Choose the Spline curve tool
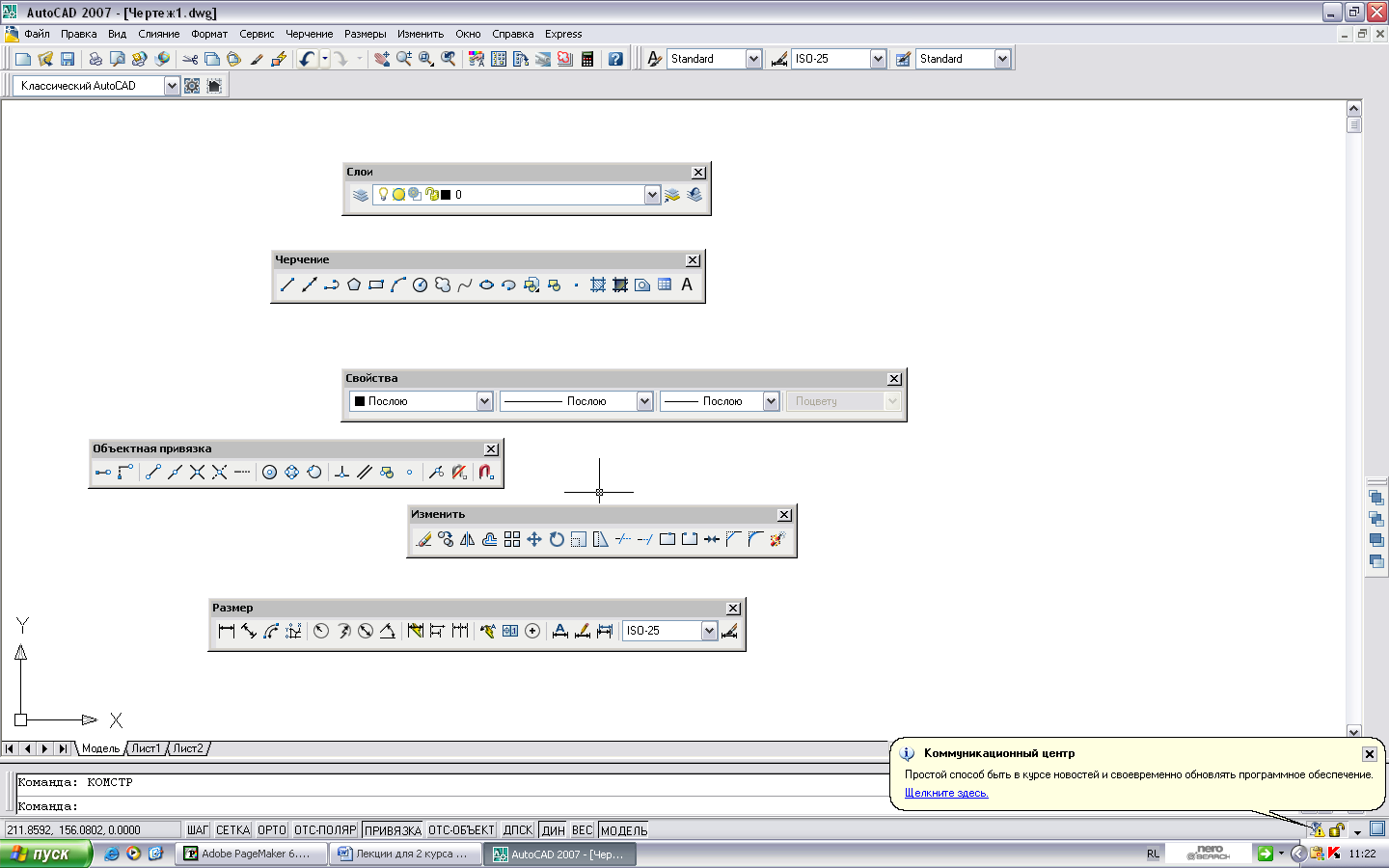 (x=464, y=285)
